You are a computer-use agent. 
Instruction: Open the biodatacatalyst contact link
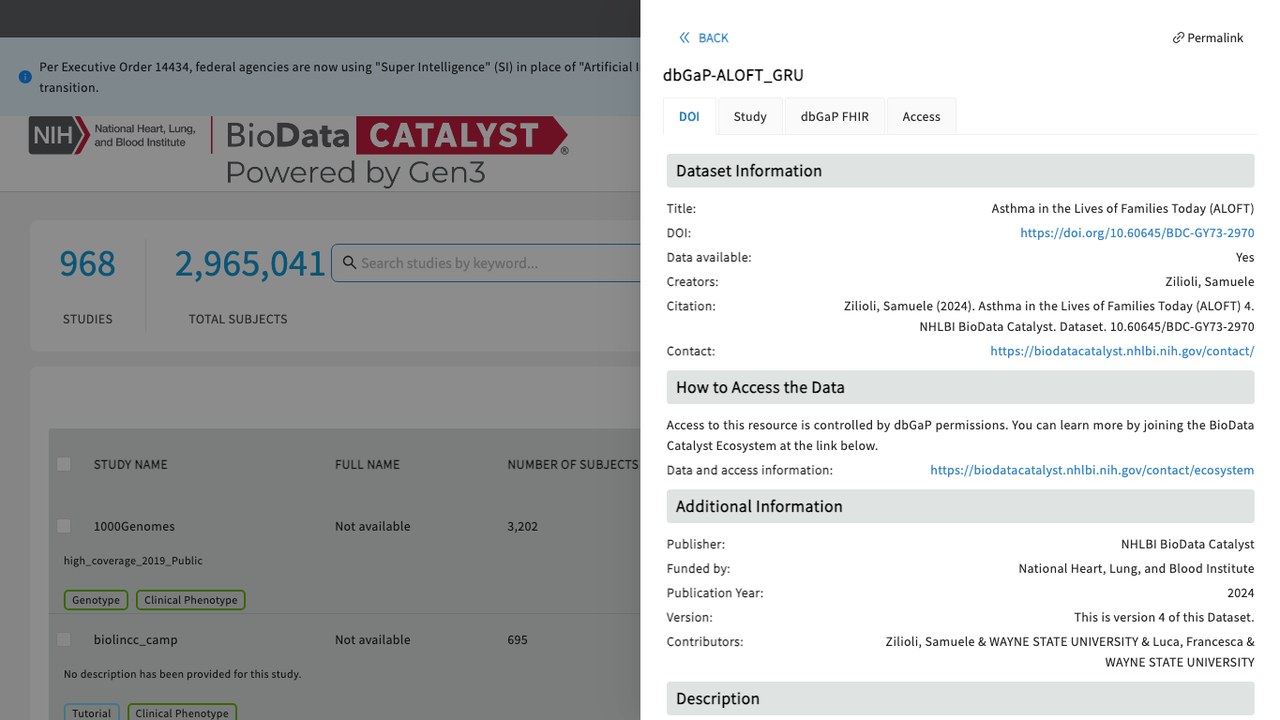pos(1122,351)
